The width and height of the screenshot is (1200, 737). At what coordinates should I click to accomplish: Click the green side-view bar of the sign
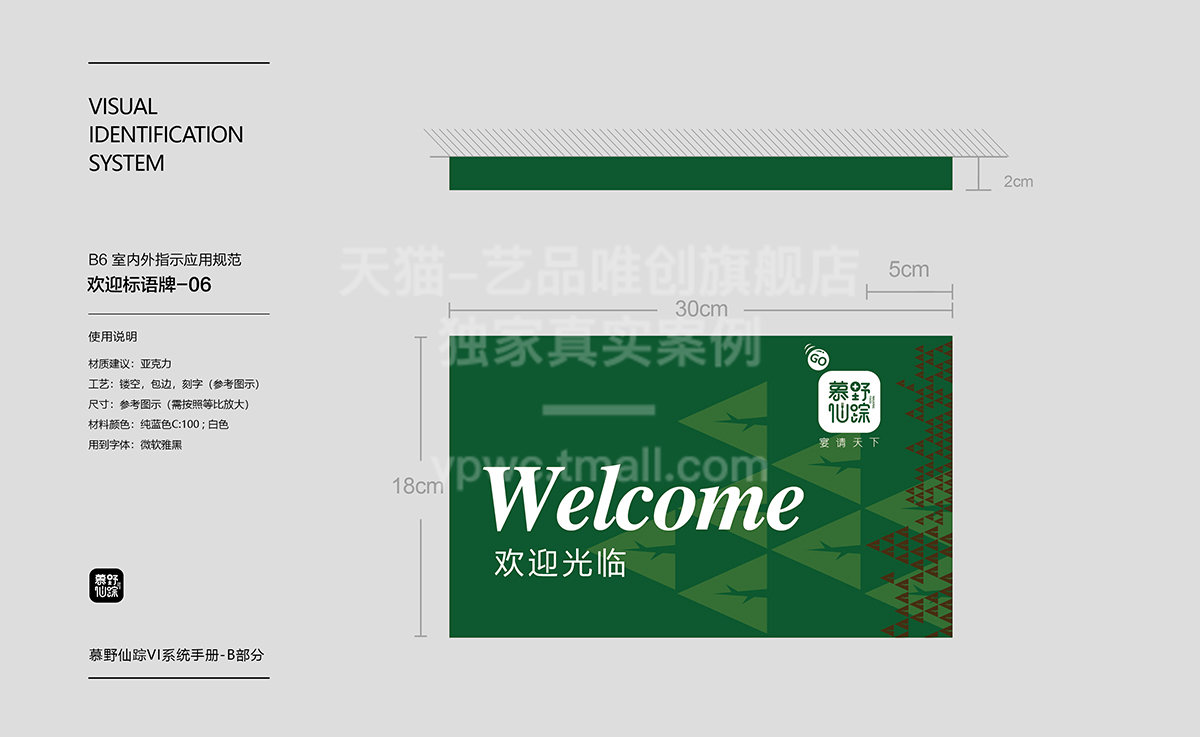point(700,174)
